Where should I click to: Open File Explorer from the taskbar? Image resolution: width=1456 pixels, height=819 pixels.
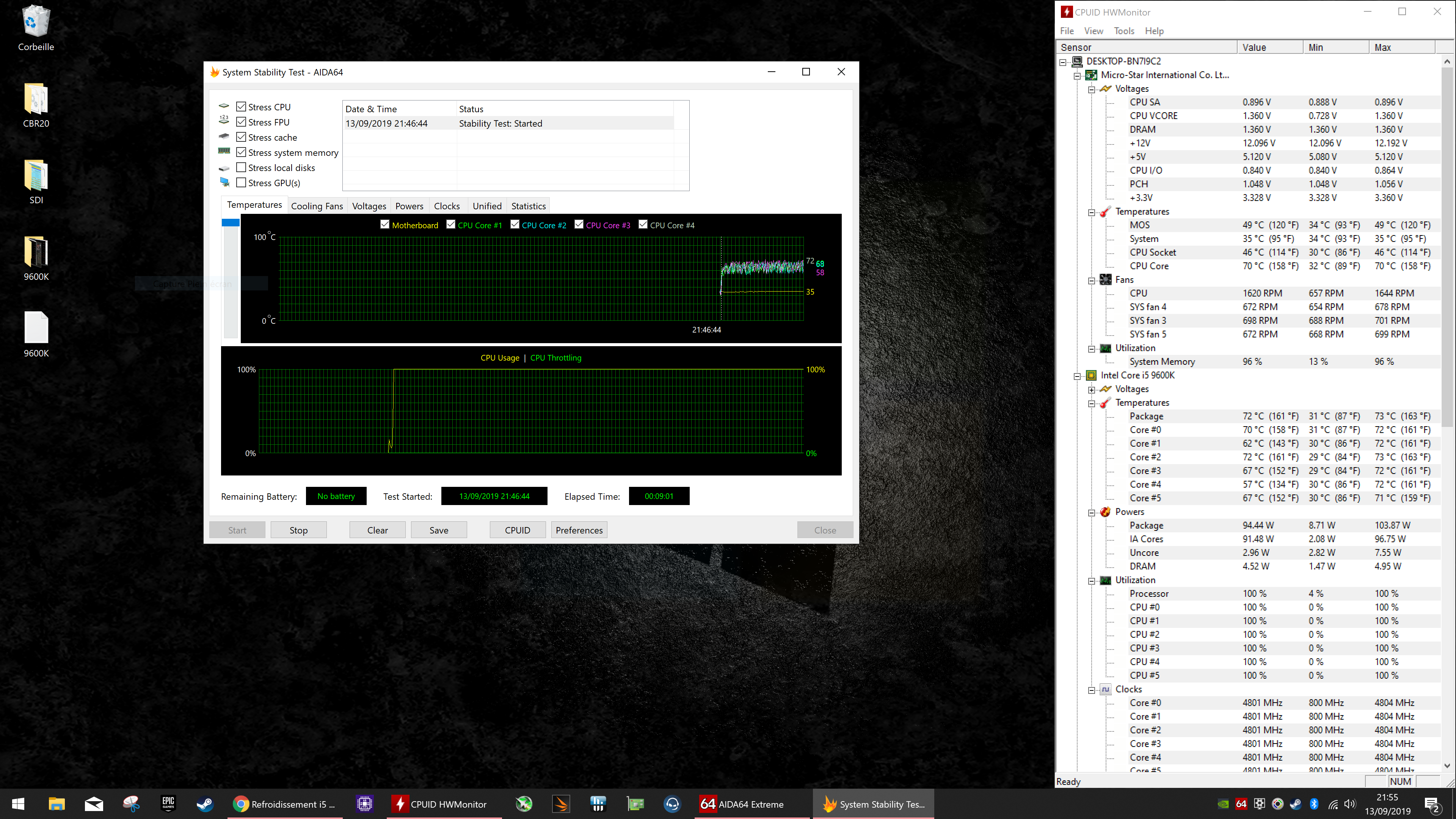[x=56, y=804]
